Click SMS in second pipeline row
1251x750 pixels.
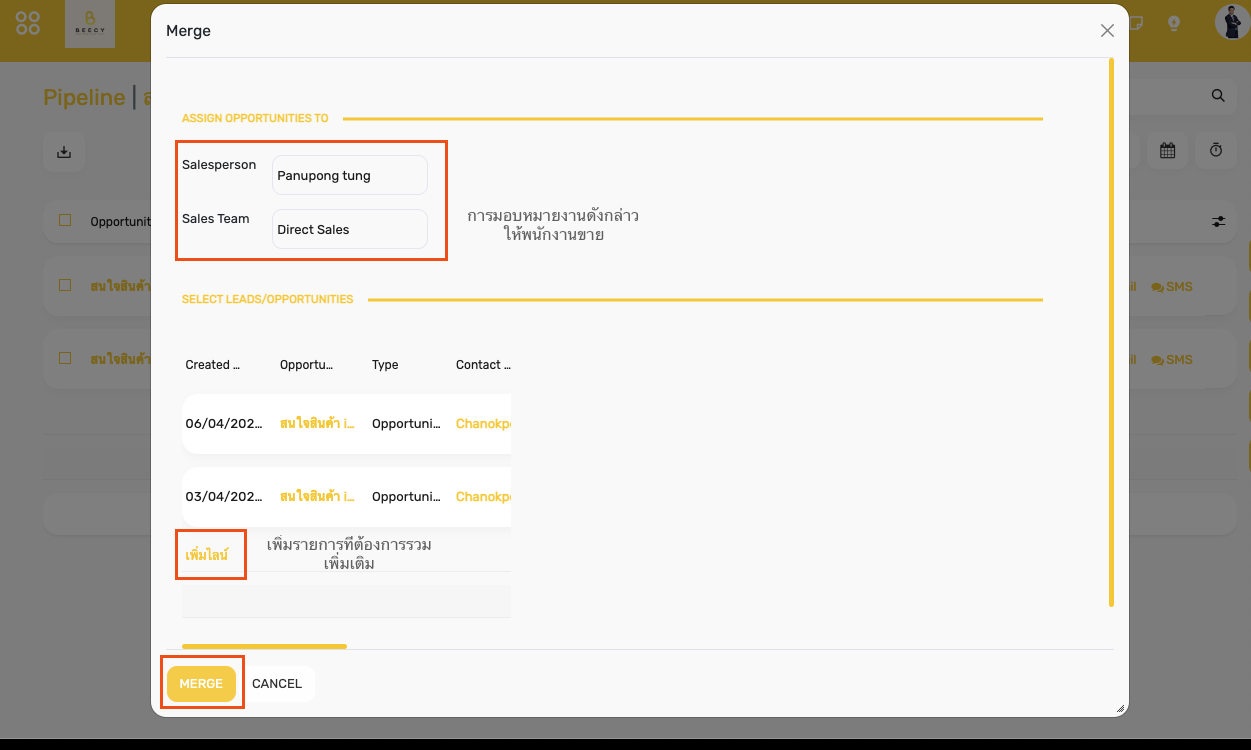pos(1172,360)
